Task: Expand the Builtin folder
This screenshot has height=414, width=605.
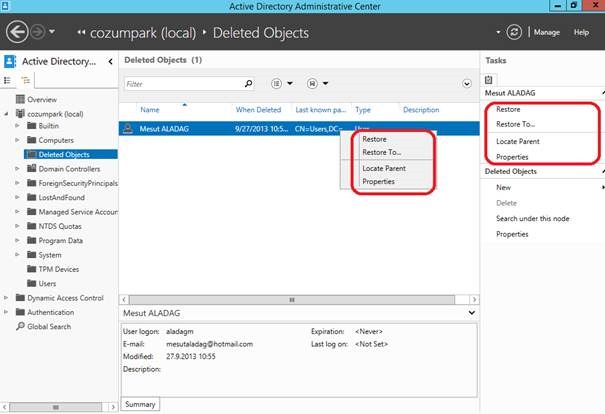Action: [17, 125]
